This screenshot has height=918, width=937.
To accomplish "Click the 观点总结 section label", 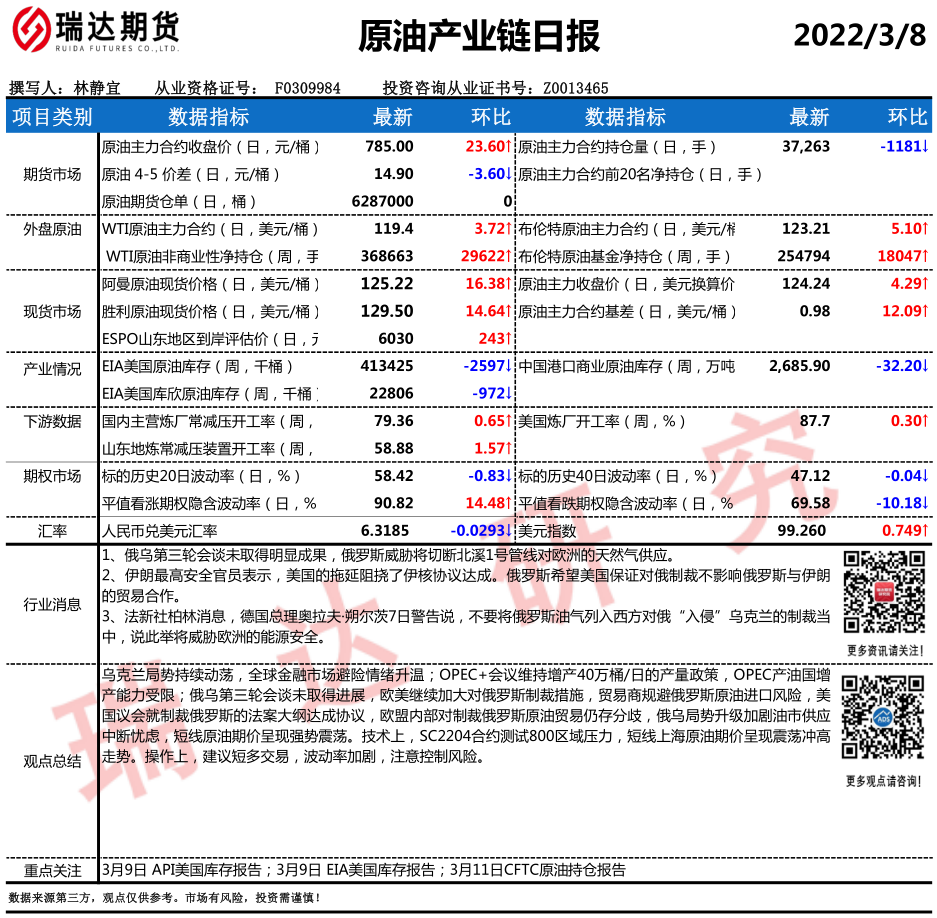I will pos(52,761).
